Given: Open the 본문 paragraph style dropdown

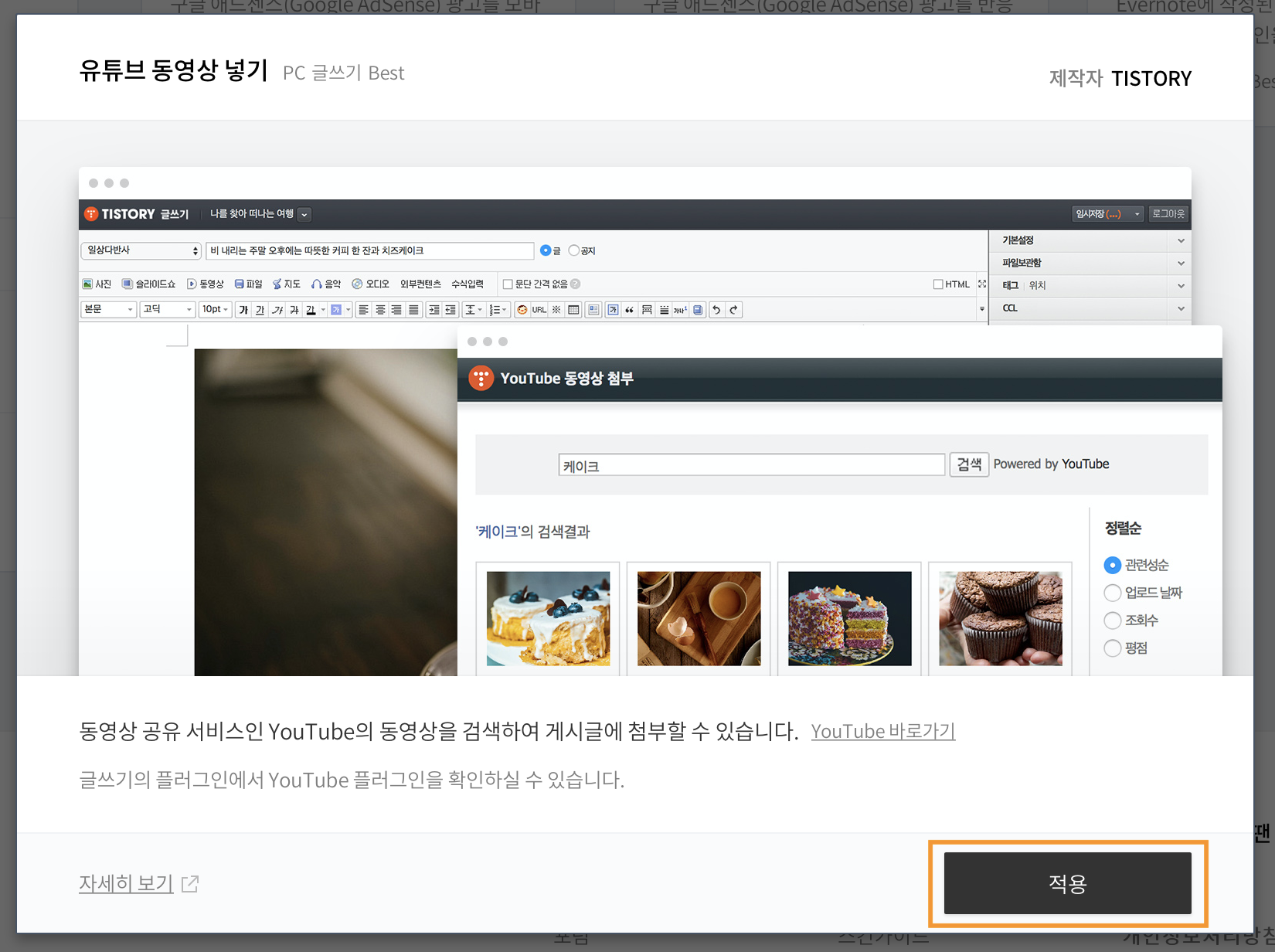Looking at the screenshot, I should click(108, 310).
